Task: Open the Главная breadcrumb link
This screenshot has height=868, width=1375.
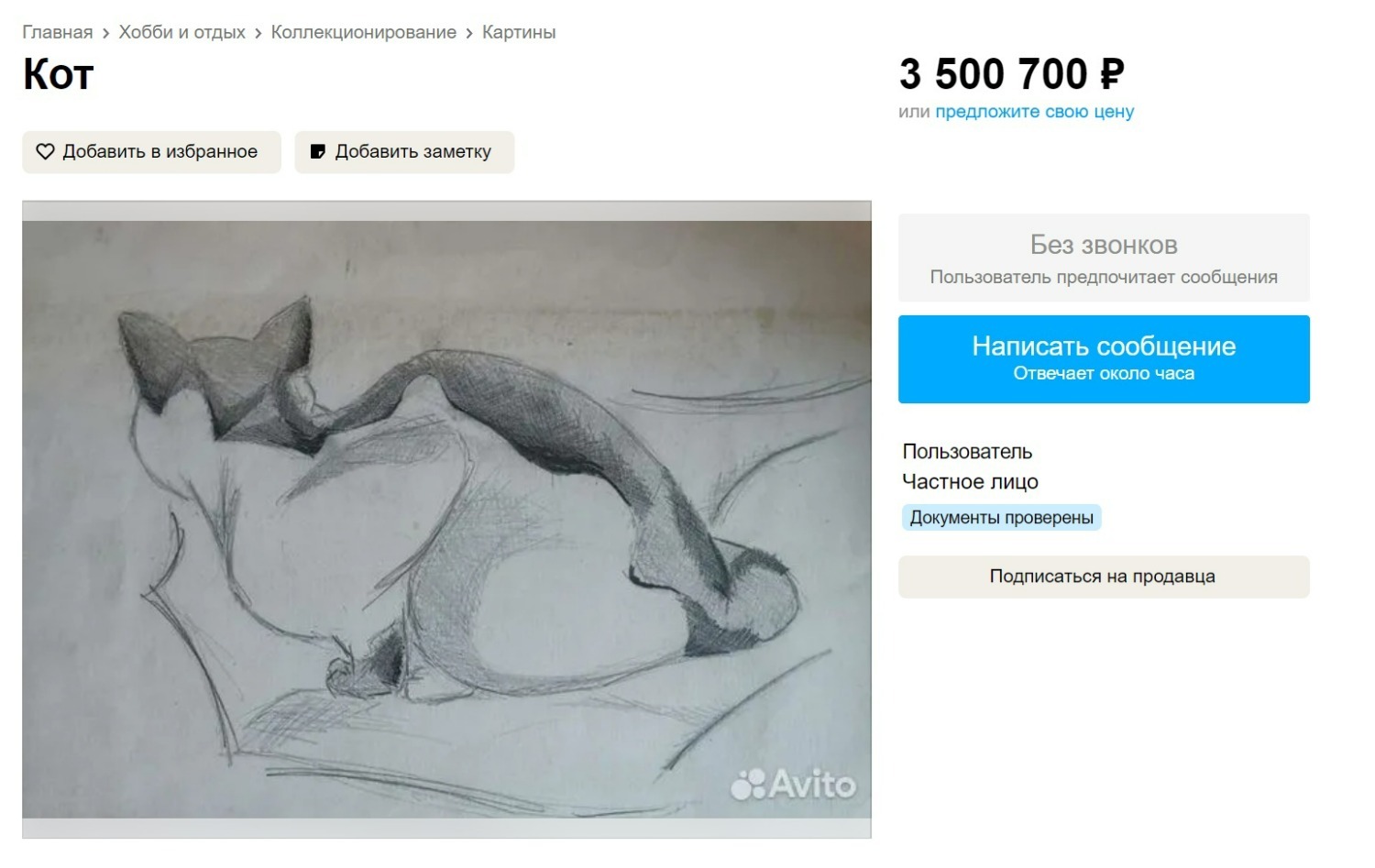Action: click(58, 32)
